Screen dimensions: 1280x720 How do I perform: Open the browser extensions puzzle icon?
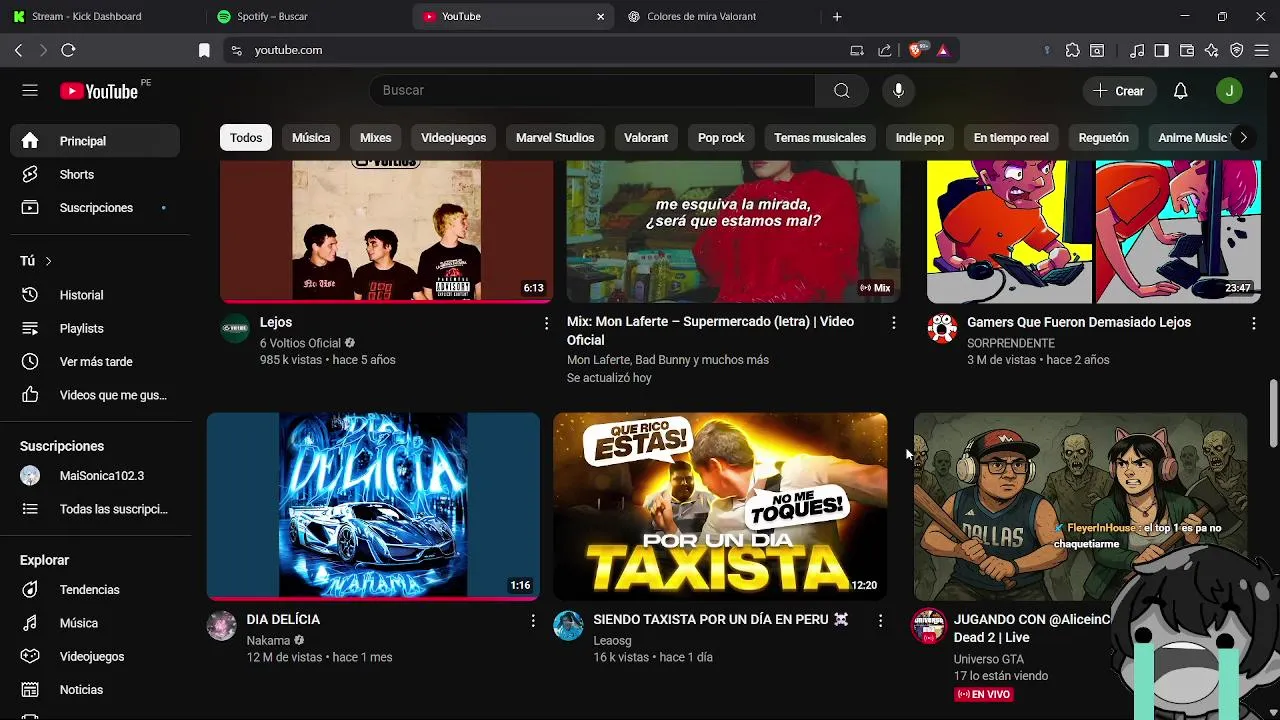click(1072, 50)
